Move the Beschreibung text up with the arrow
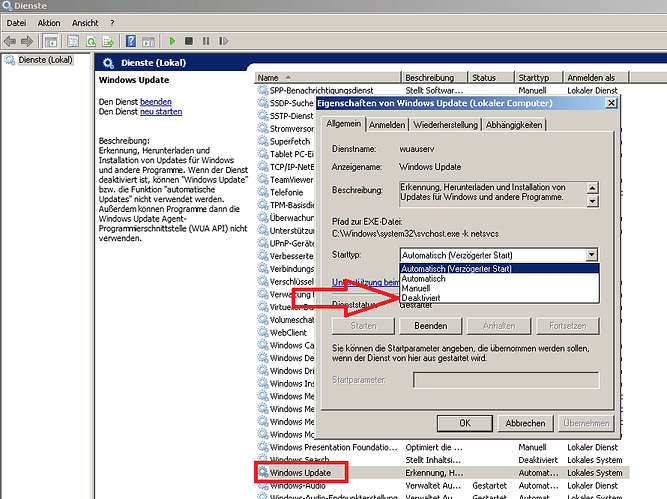667x499 pixels. point(592,188)
